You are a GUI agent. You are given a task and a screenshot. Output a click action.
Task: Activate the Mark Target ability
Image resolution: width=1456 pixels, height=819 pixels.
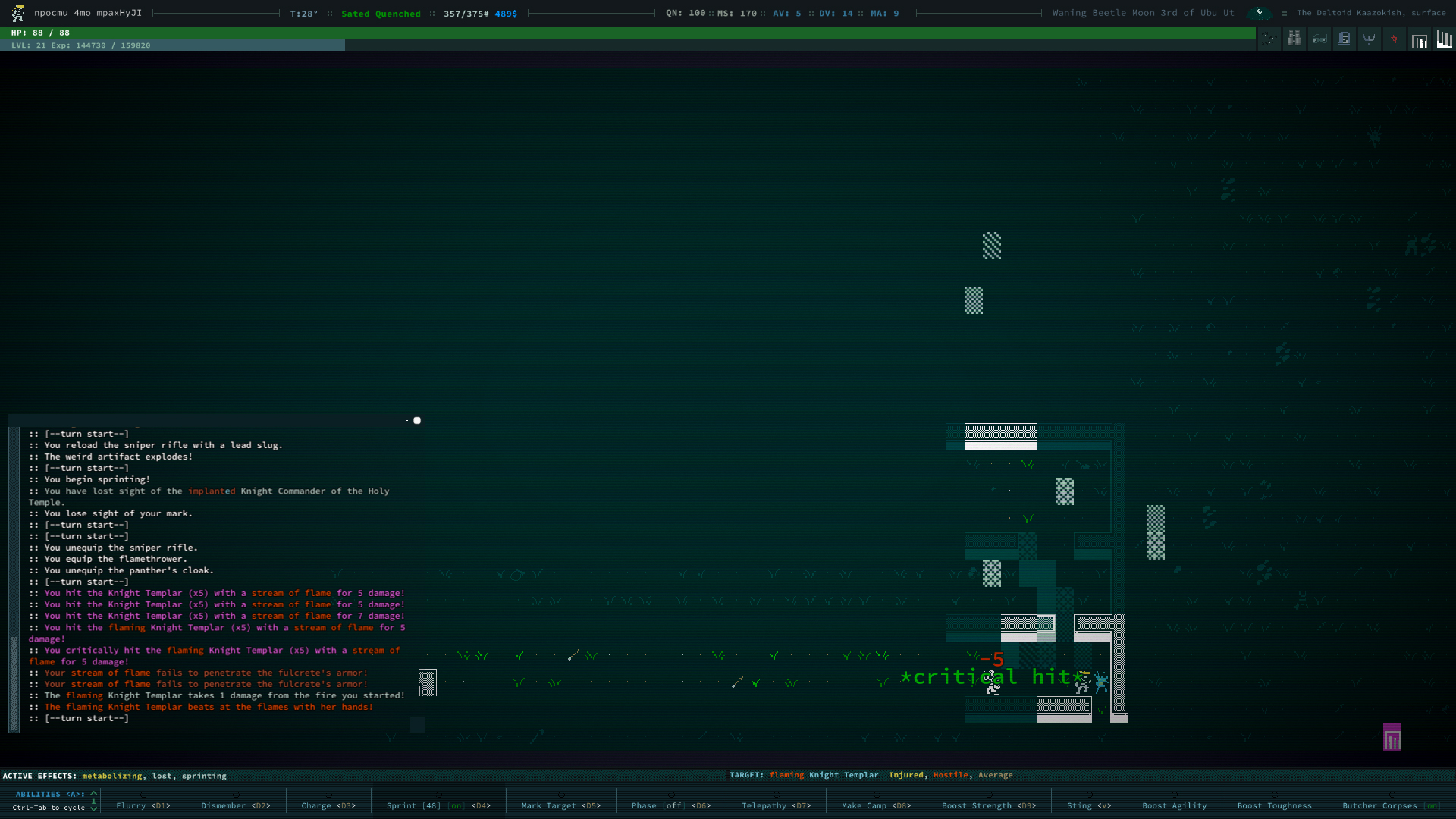[x=560, y=805]
